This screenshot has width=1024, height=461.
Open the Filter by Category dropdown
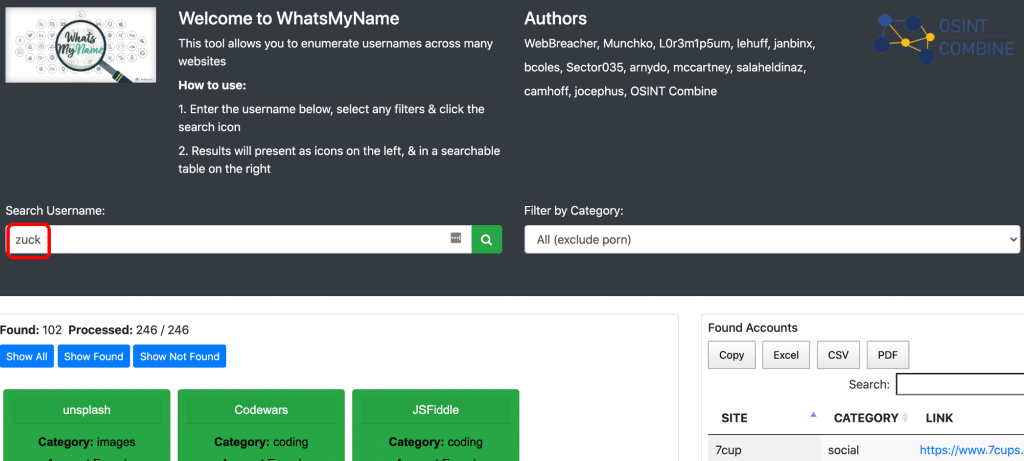(x=772, y=240)
